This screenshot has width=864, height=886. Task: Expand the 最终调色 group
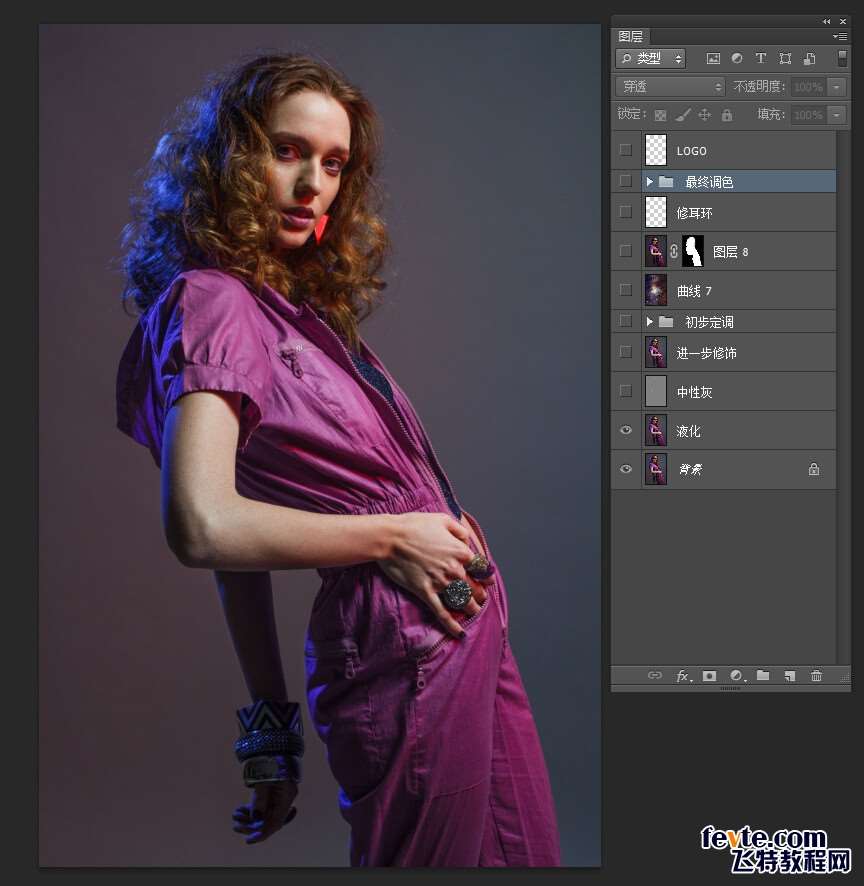coord(649,182)
